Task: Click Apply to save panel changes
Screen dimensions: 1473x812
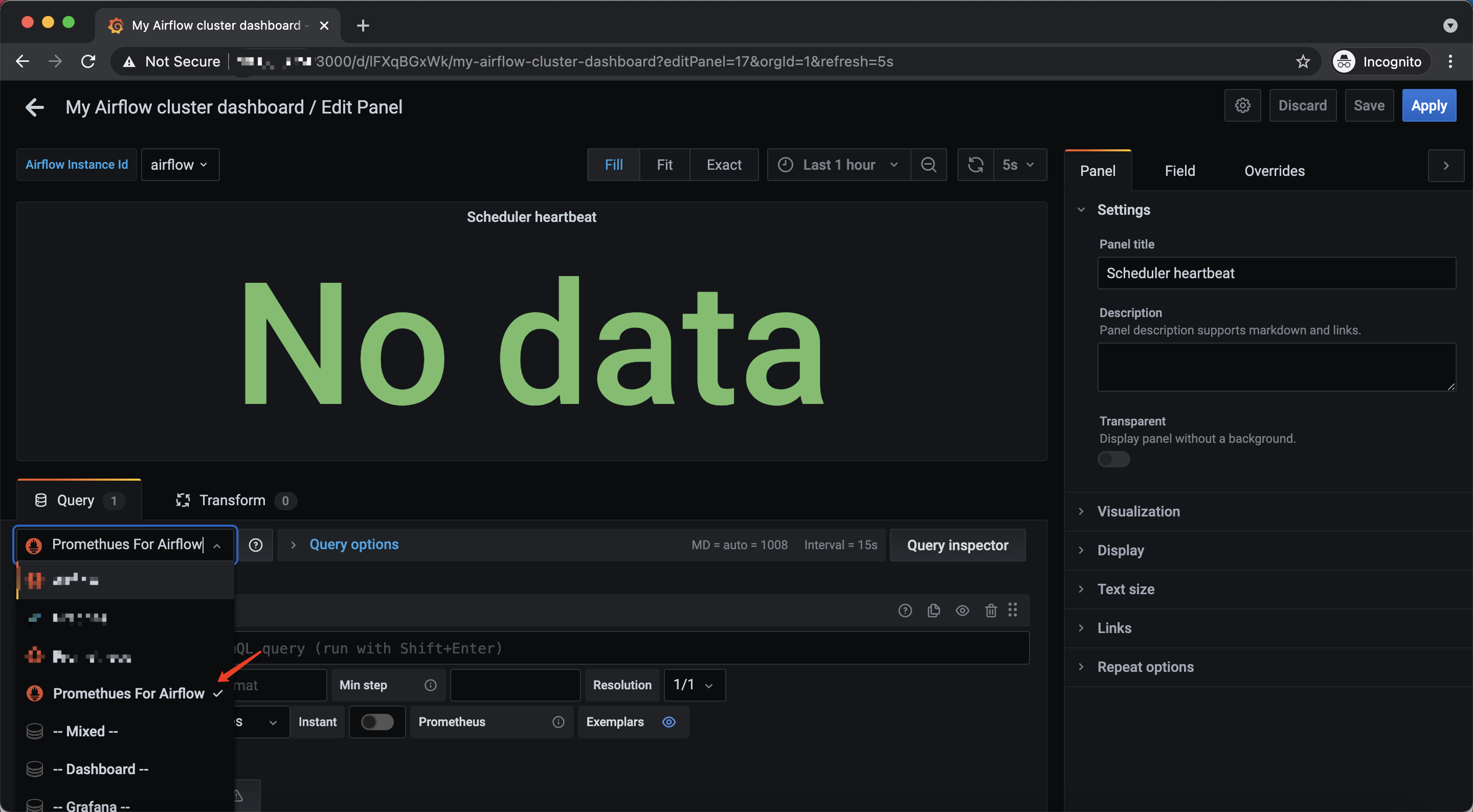Action: tap(1429, 105)
